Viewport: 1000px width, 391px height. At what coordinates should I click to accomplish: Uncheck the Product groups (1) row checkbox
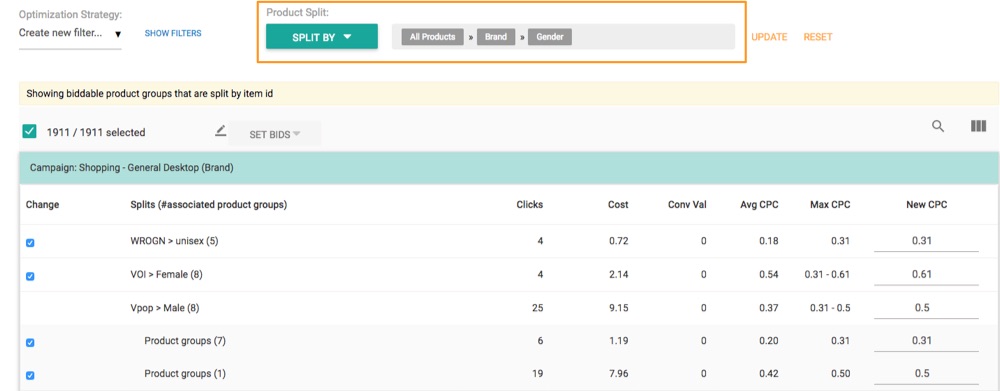[30, 376]
